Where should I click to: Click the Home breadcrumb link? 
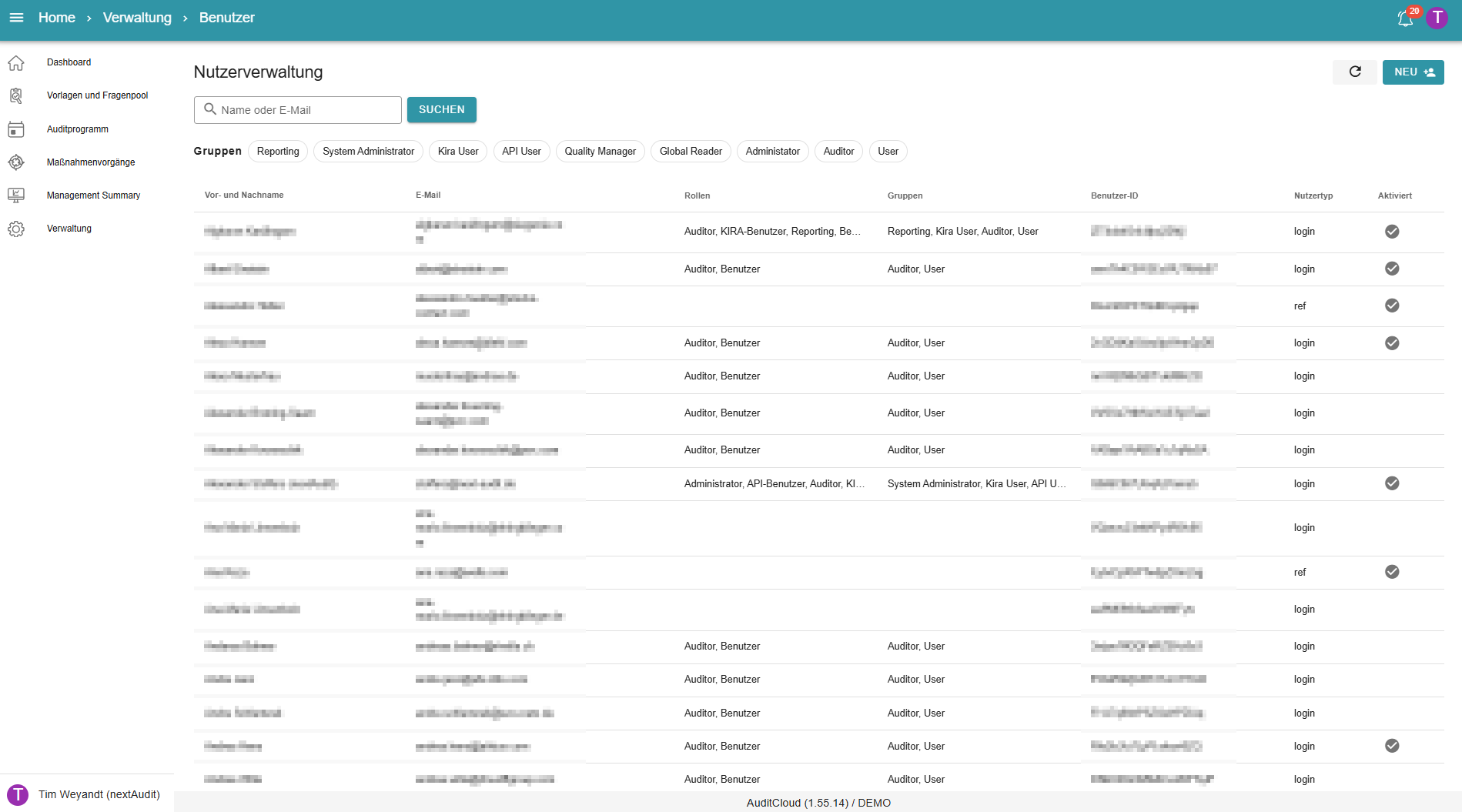coord(57,18)
